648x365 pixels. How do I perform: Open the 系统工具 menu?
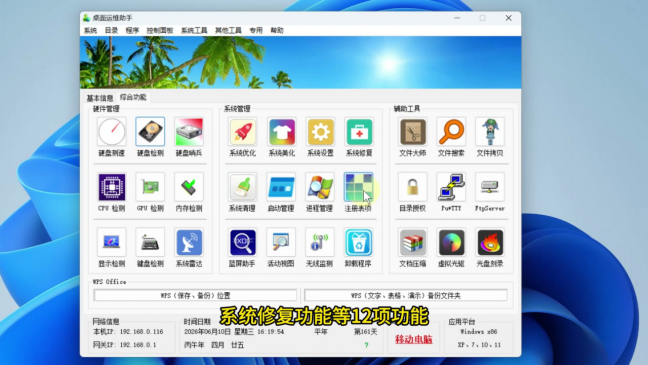(194, 31)
